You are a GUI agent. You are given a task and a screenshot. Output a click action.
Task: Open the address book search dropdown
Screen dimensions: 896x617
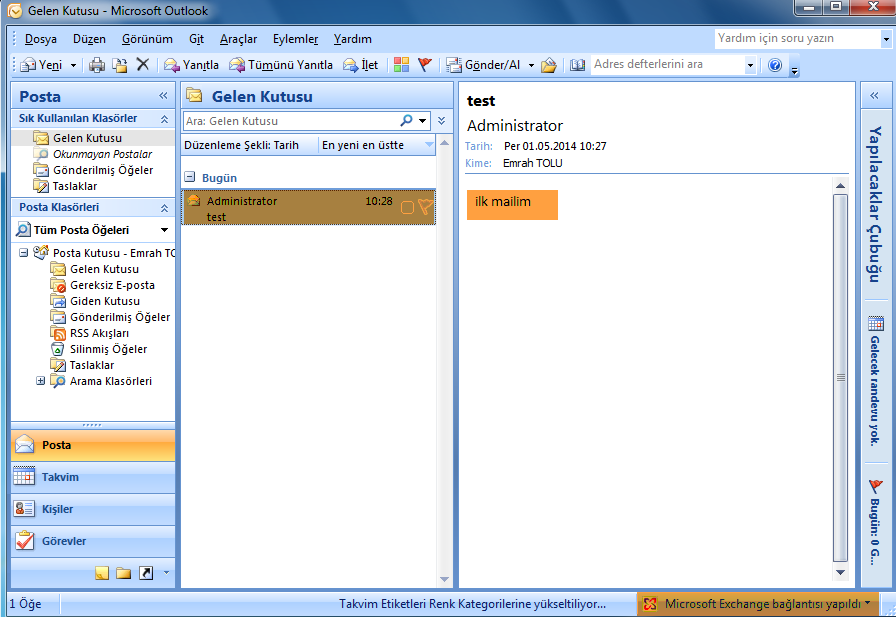[x=750, y=65]
